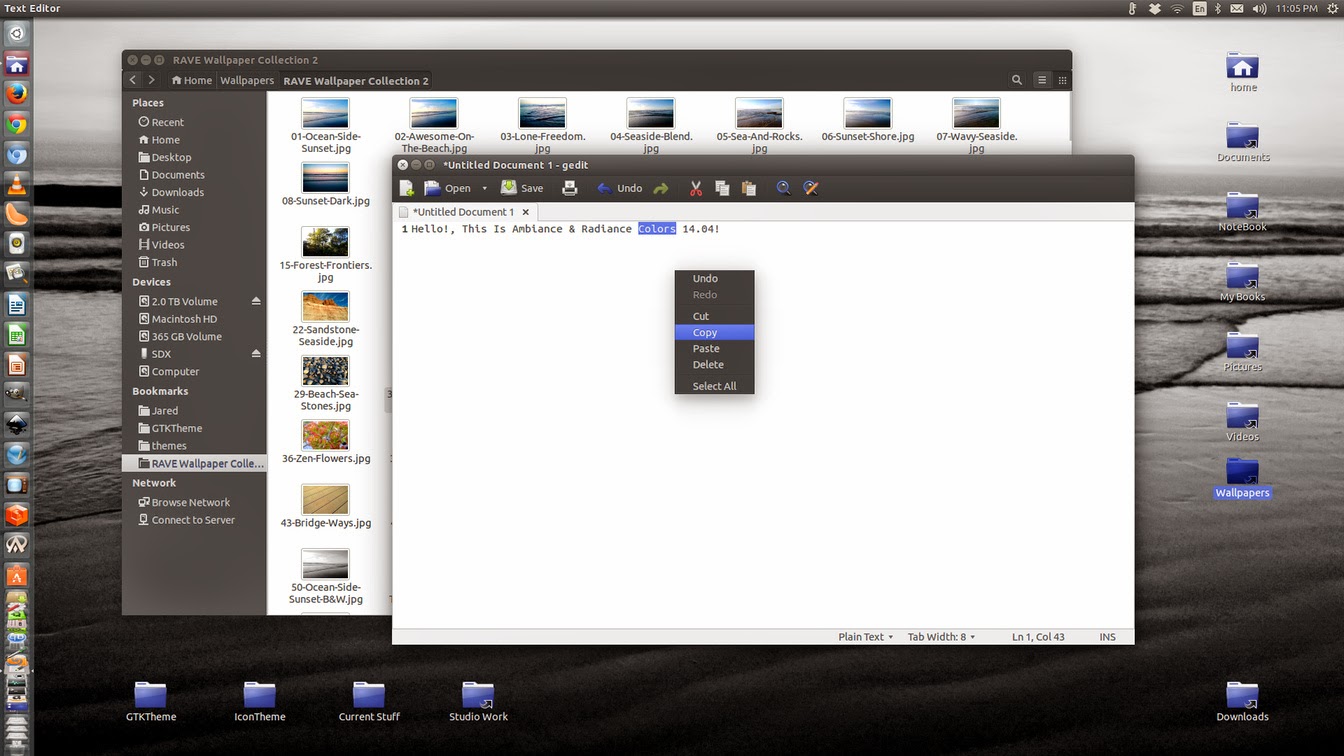The height and width of the screenshot is (756, 1344).
Task: Expand the recent files arrow beside Open
Action: 485,188
